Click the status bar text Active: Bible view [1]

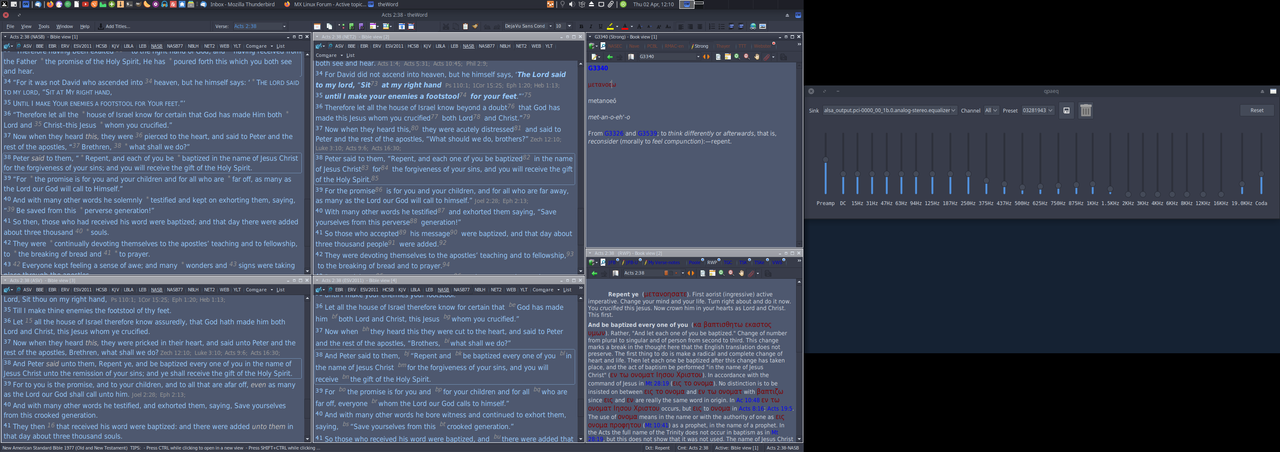(x=737, y=447)
